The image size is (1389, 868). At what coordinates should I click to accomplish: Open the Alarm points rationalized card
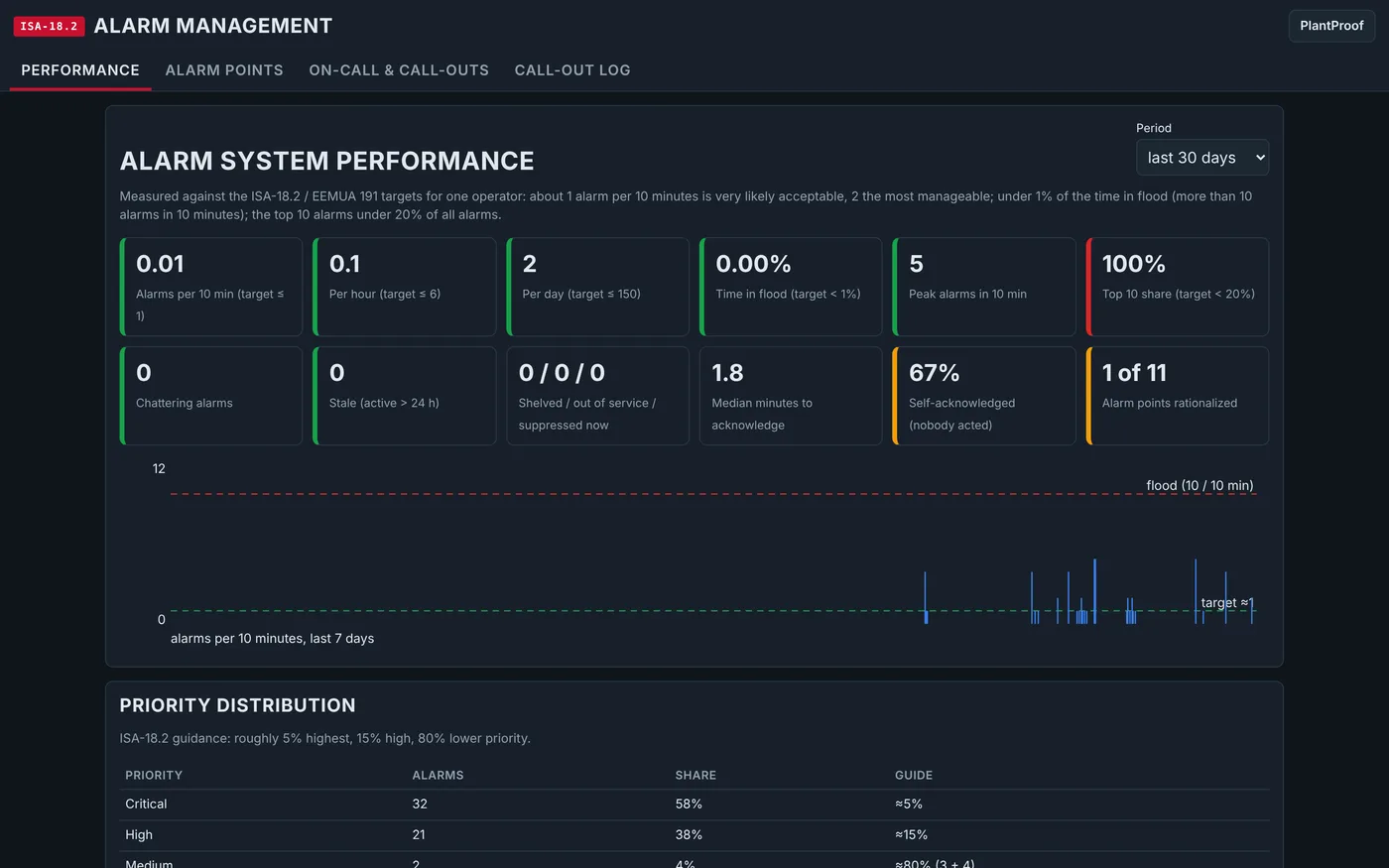pyautogui.click(x=1178, y=396)
